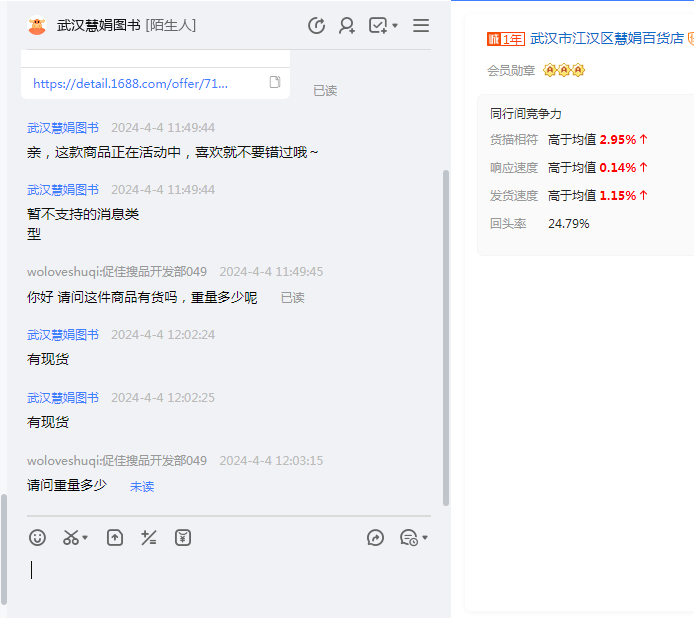The height and width of the screenshot is (618, 694).
Task: Click the 未读 unread status label
Action: [142, 487]
